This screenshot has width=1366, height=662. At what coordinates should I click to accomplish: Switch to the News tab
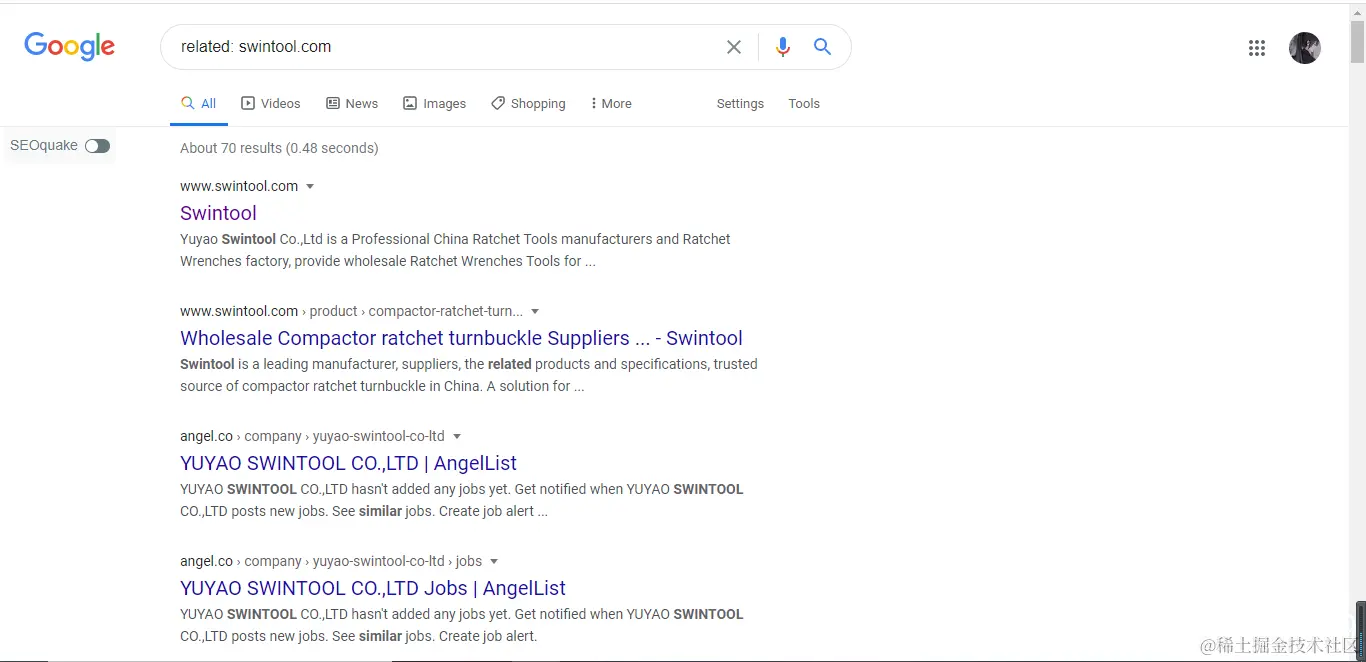352,103
